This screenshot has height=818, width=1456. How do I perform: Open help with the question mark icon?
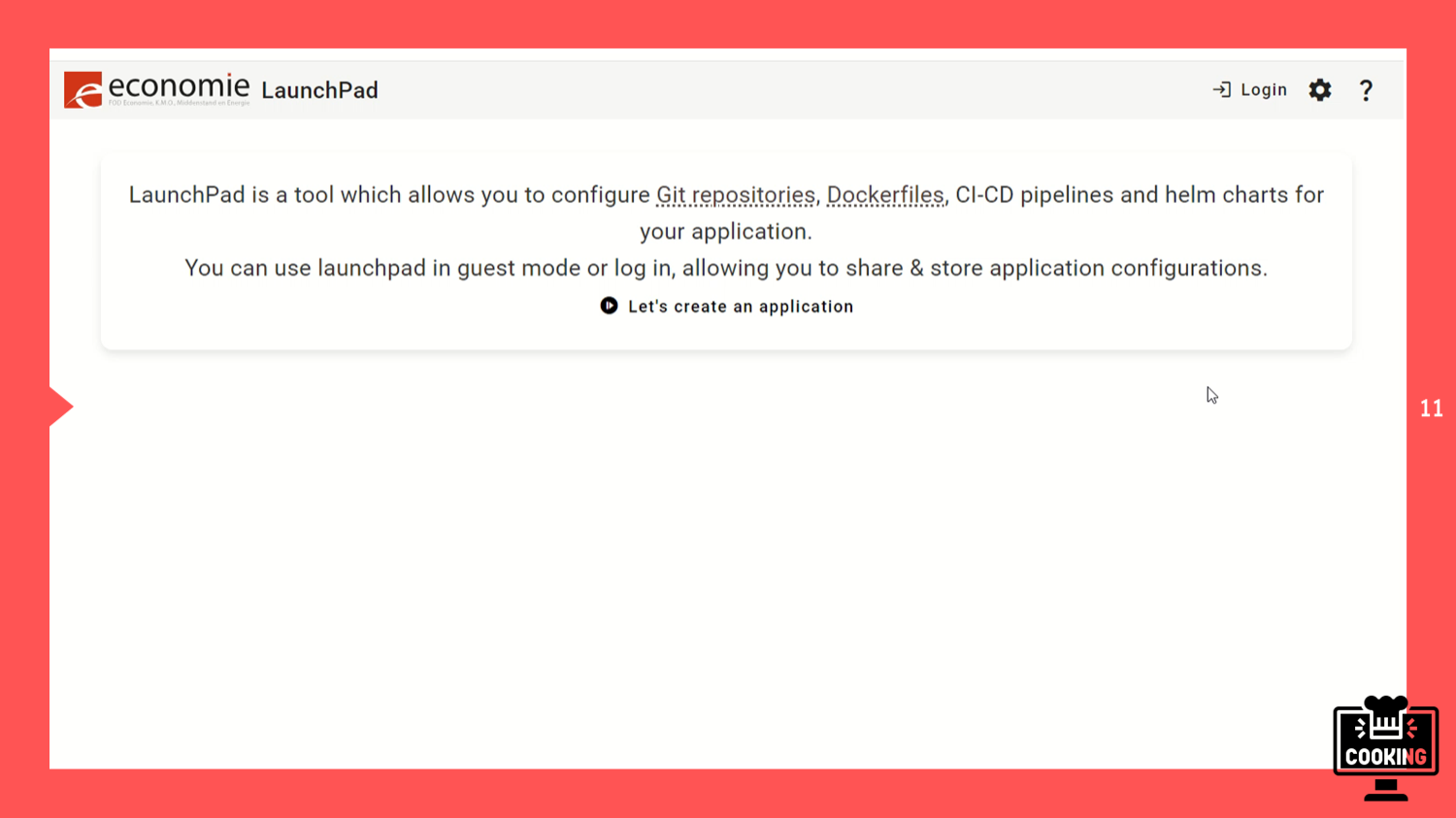click(1366, 90)
